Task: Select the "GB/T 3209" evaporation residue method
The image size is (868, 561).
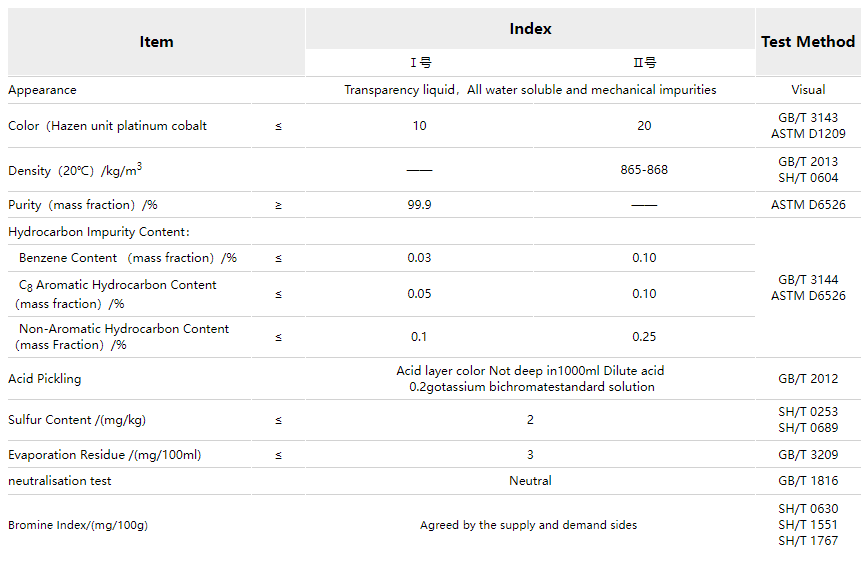Action: coord(808,455)
